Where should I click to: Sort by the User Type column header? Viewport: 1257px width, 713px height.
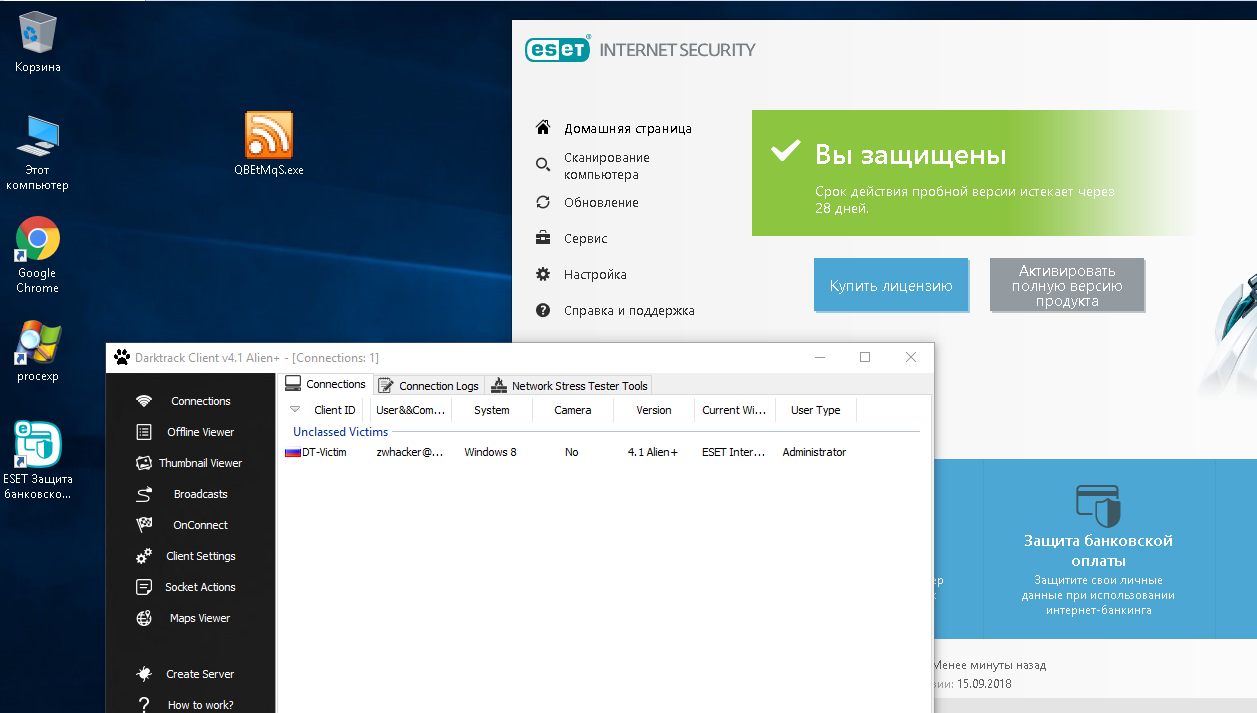tap(816, 410)
